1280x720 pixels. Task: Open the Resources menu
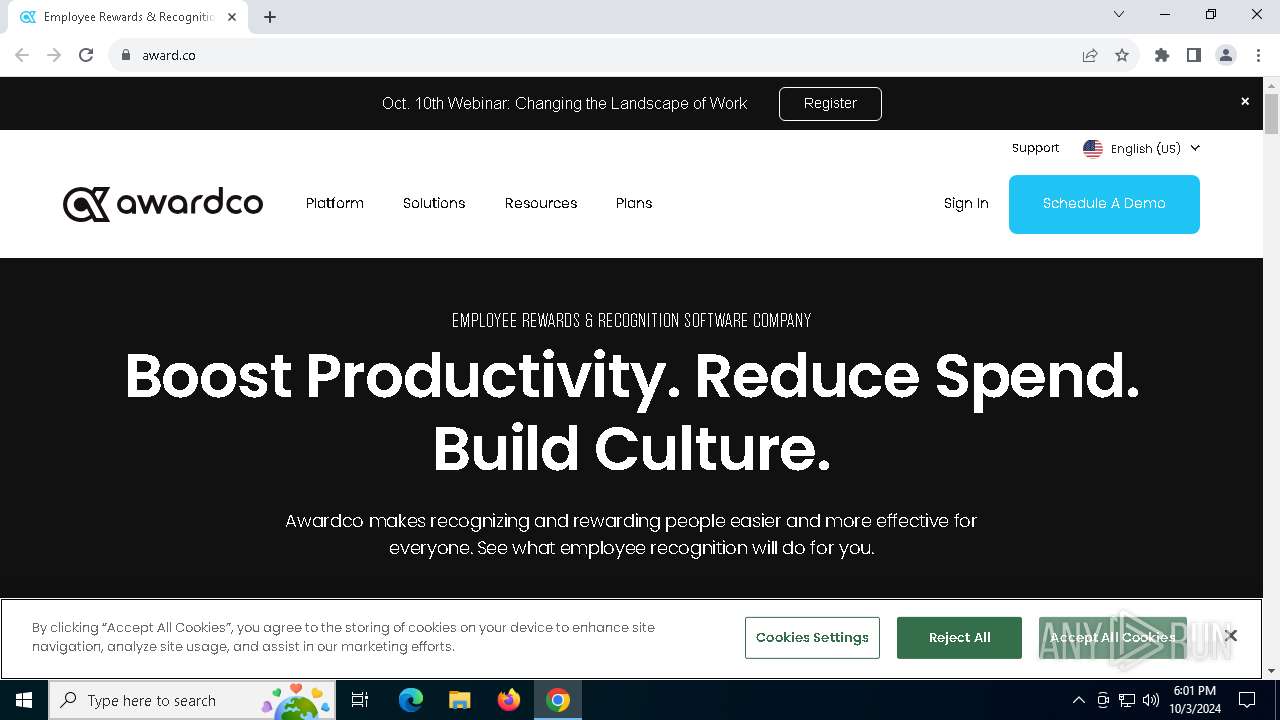coord(541,203)
